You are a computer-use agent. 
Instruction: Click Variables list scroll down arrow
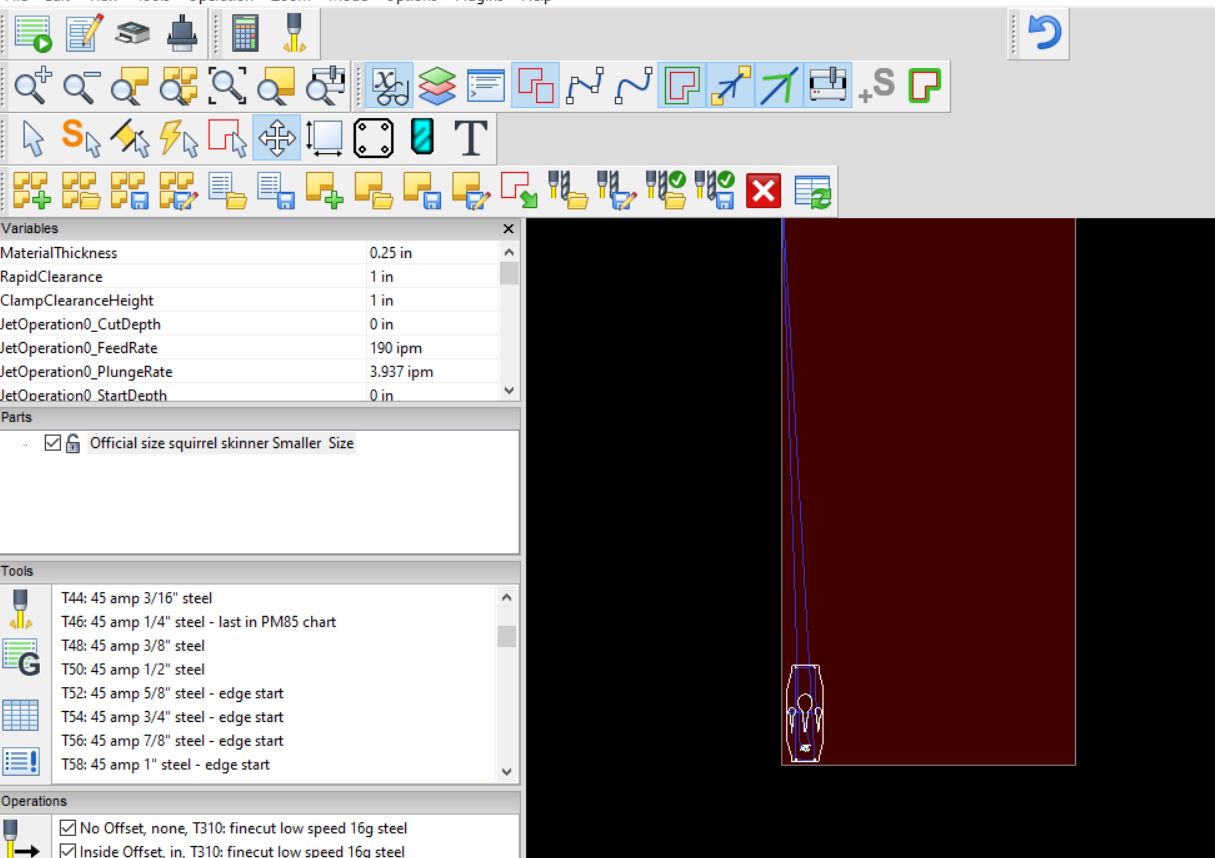point(509,391)
